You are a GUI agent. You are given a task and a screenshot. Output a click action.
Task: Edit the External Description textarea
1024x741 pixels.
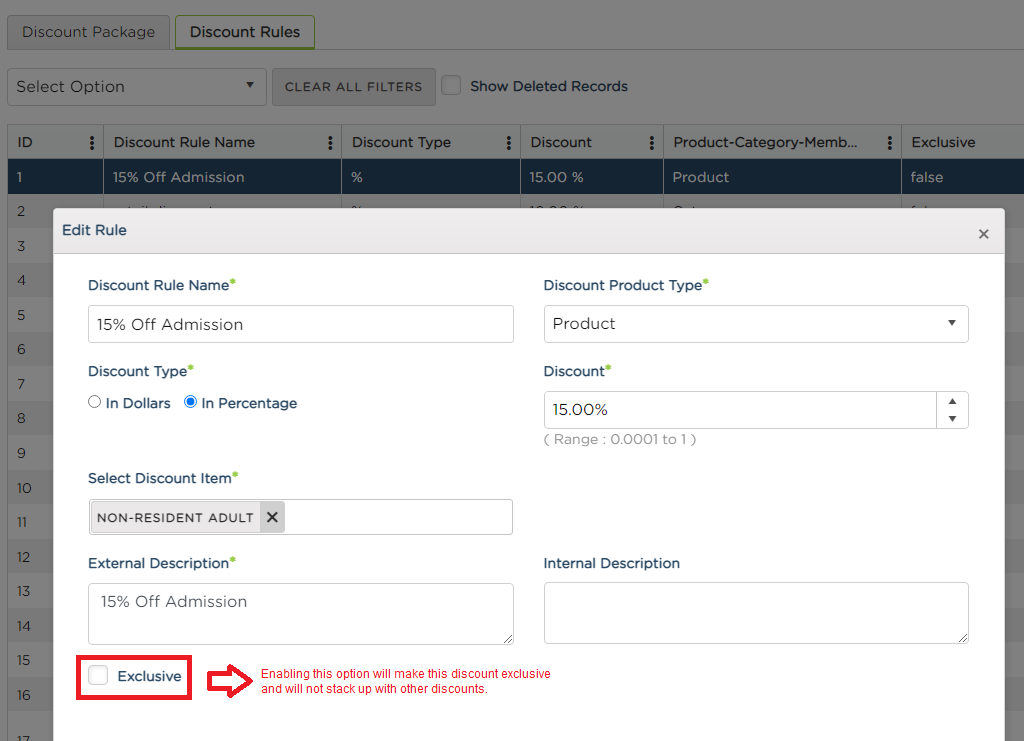300,614
